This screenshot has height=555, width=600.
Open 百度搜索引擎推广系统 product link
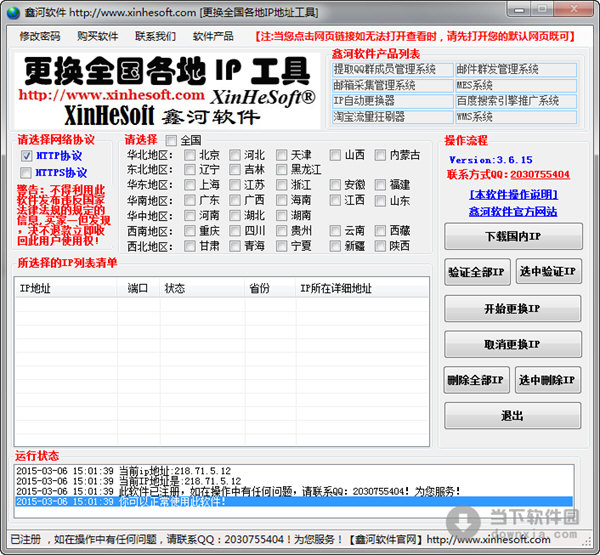(x=515, y=101)
